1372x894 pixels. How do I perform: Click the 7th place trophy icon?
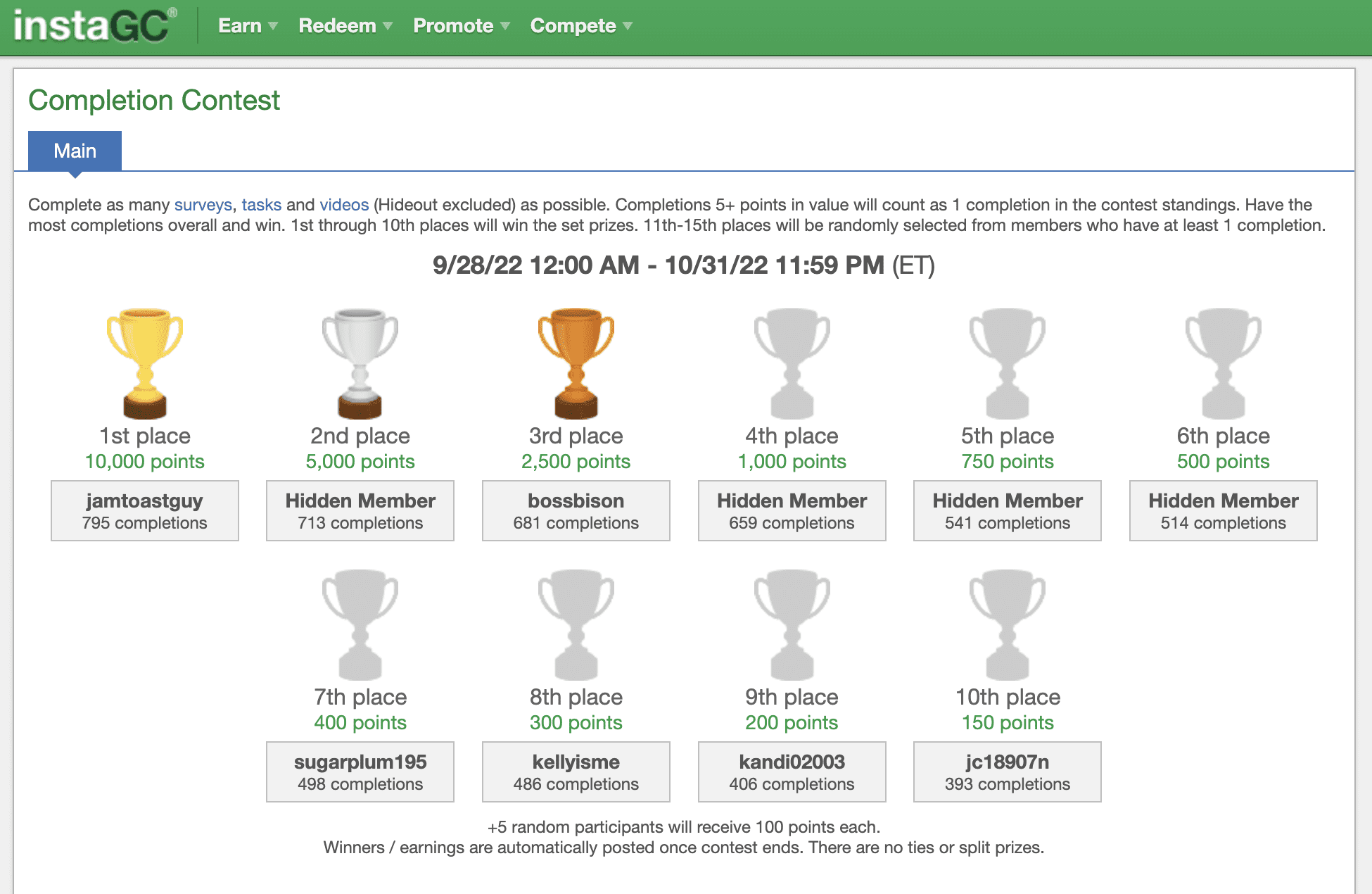tap(360, 624)
